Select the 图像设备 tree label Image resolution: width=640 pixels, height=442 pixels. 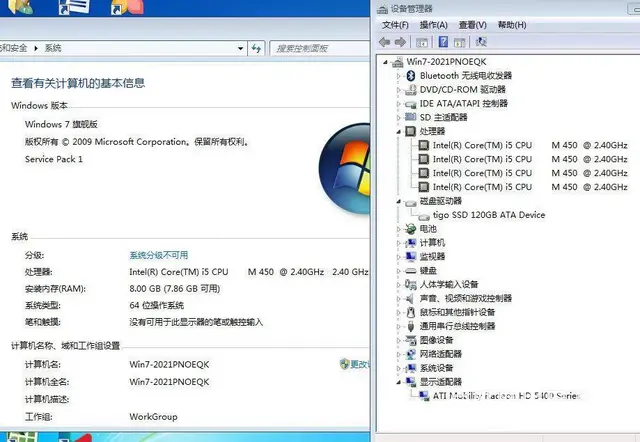click(x=436, y=340)
